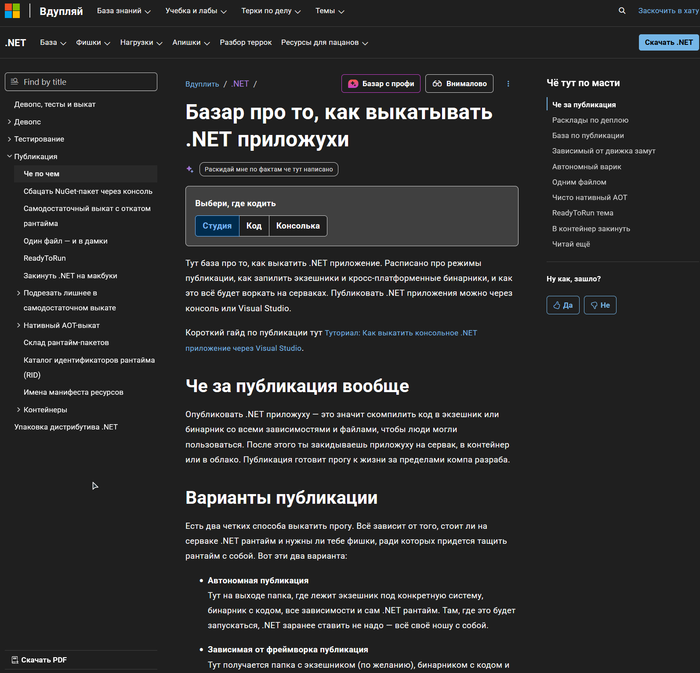The image size is (700, 673).
Task: Focus the Find by title field
Action: pyautogui.click(x=81, y=82)
